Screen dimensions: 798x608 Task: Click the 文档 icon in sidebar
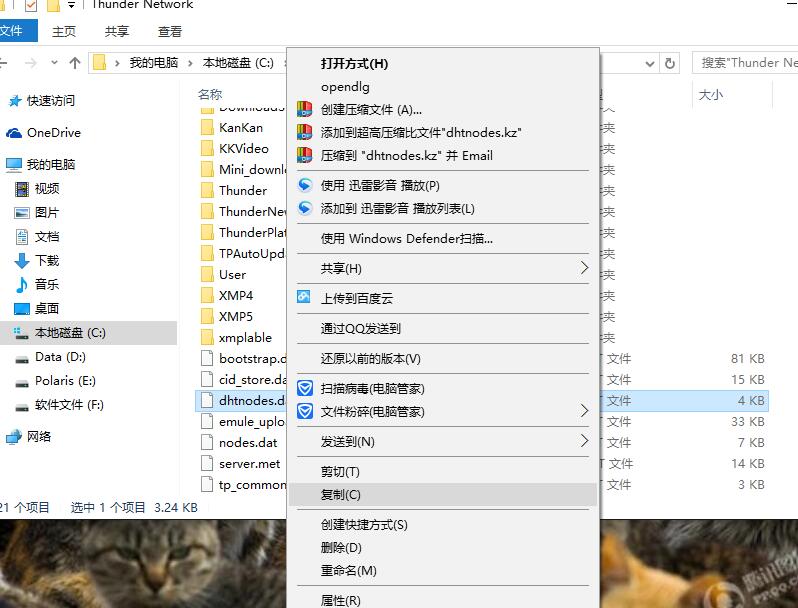tap(22, 237)
